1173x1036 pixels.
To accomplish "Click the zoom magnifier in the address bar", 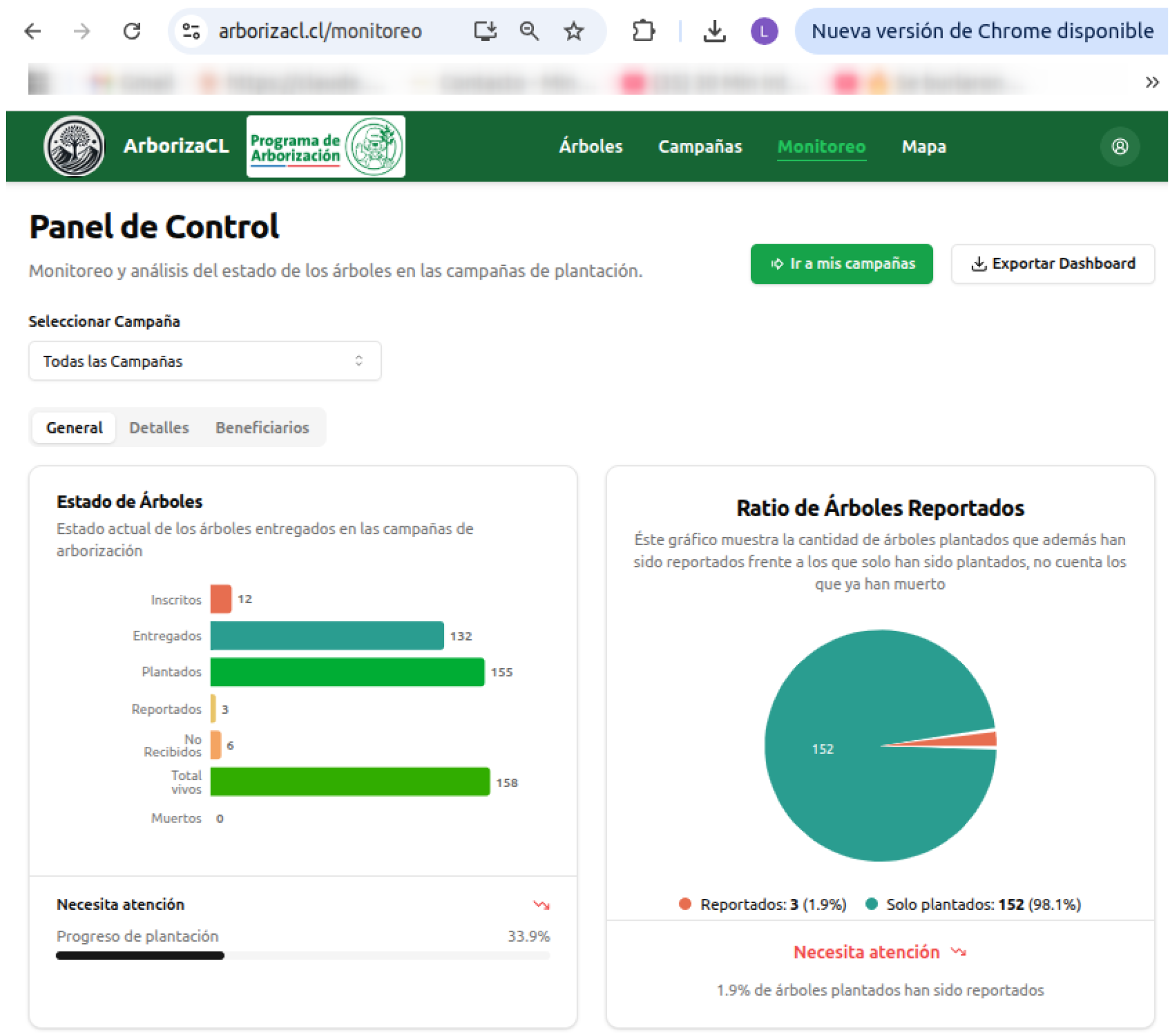I will 529,31.
